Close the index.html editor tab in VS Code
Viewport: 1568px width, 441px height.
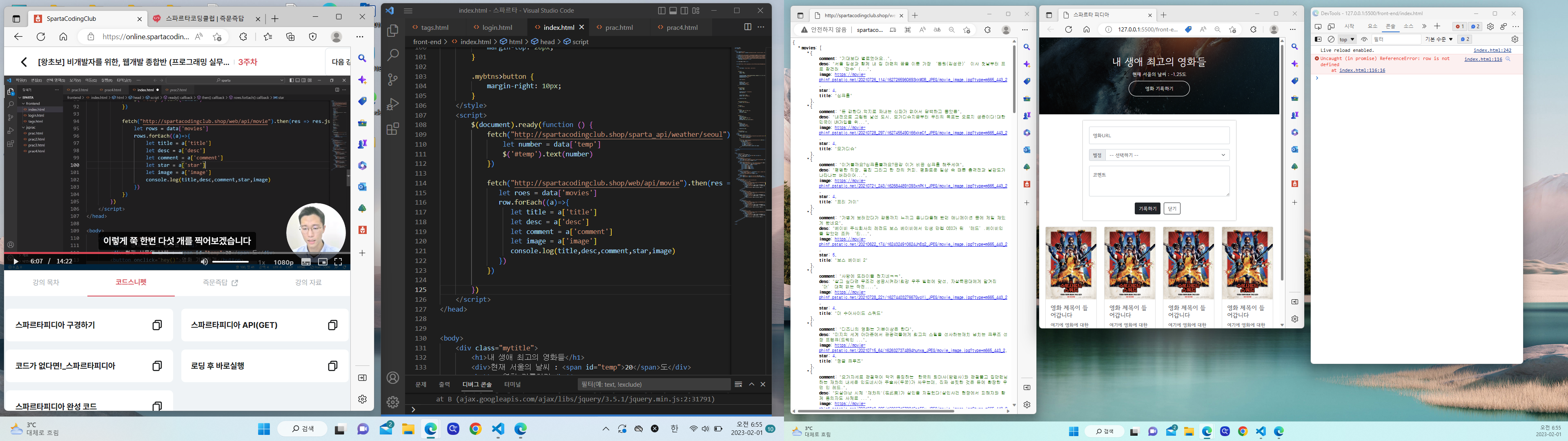[581, 27]
